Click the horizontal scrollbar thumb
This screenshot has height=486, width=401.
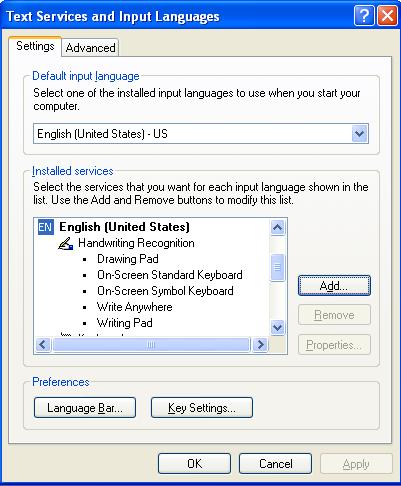point(151,345)
